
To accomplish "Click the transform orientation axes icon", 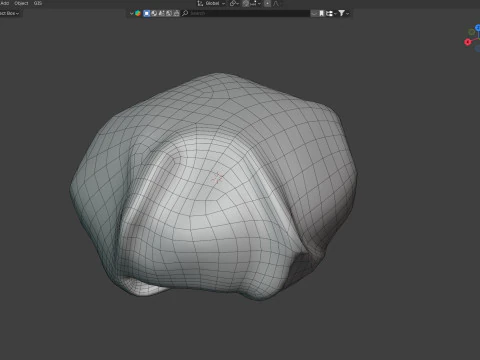I will 200,3.
